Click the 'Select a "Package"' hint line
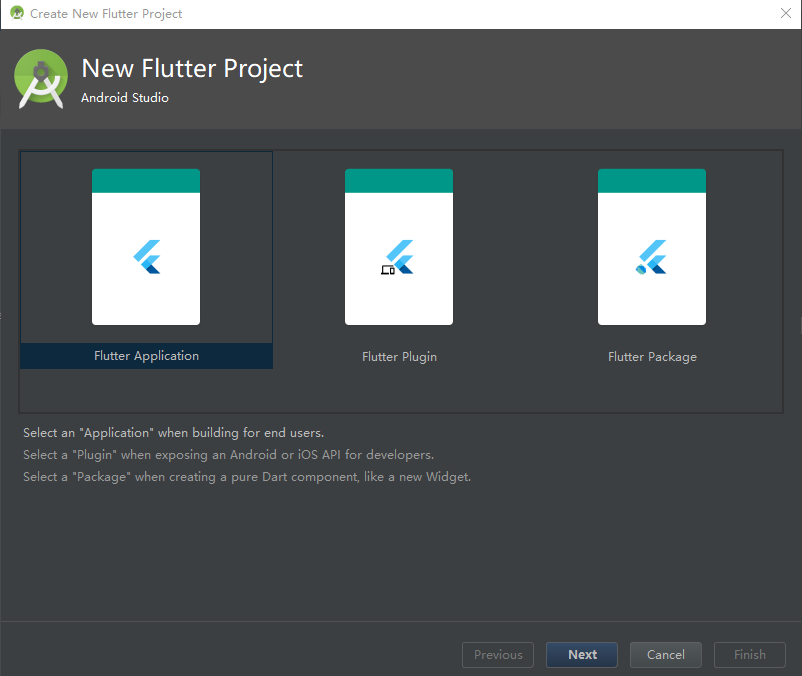This screenshot has width=802, height=676. (x=247, y=477)
